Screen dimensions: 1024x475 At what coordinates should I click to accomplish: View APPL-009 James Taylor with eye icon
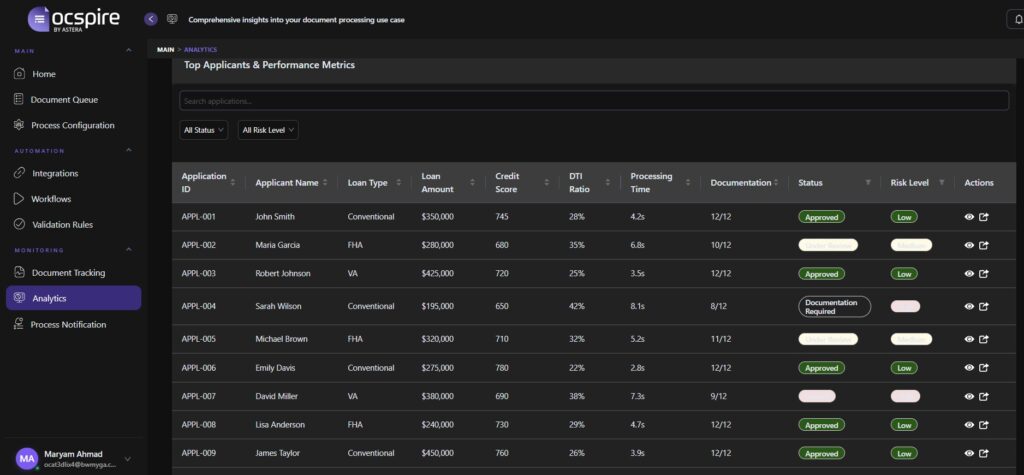pos(969,453)
